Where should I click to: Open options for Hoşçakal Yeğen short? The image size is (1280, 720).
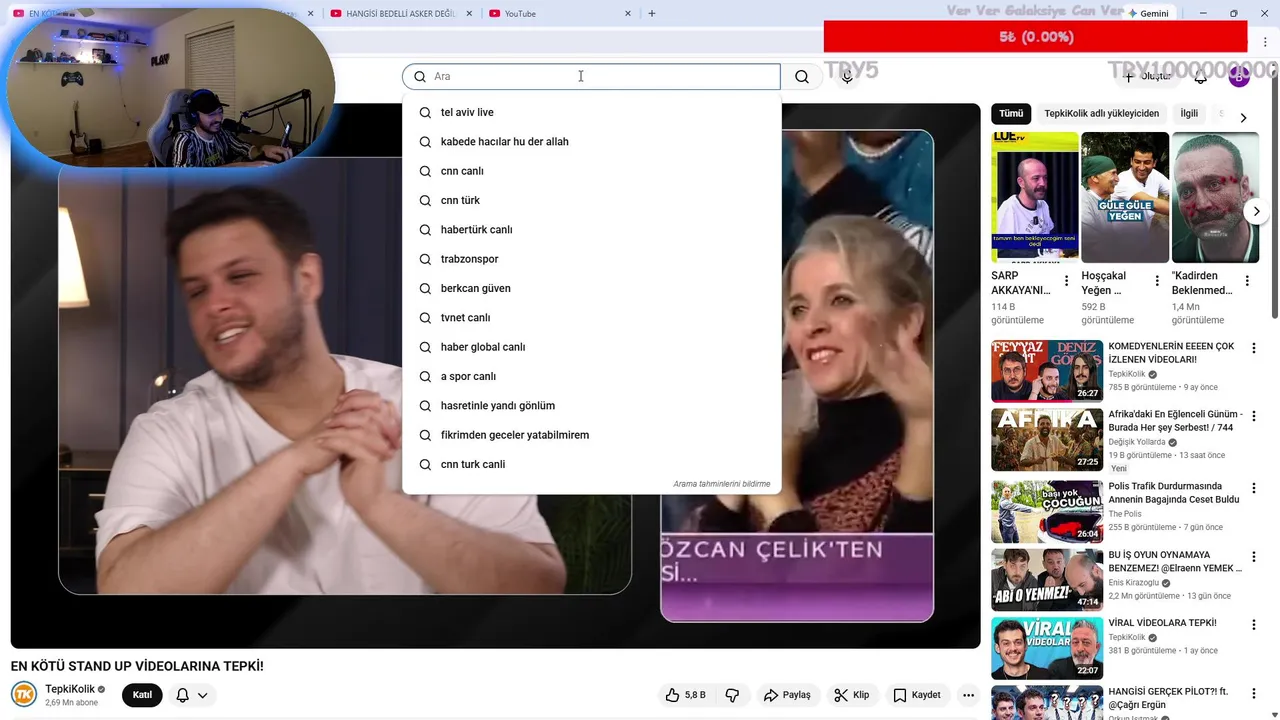[1157, 281]
